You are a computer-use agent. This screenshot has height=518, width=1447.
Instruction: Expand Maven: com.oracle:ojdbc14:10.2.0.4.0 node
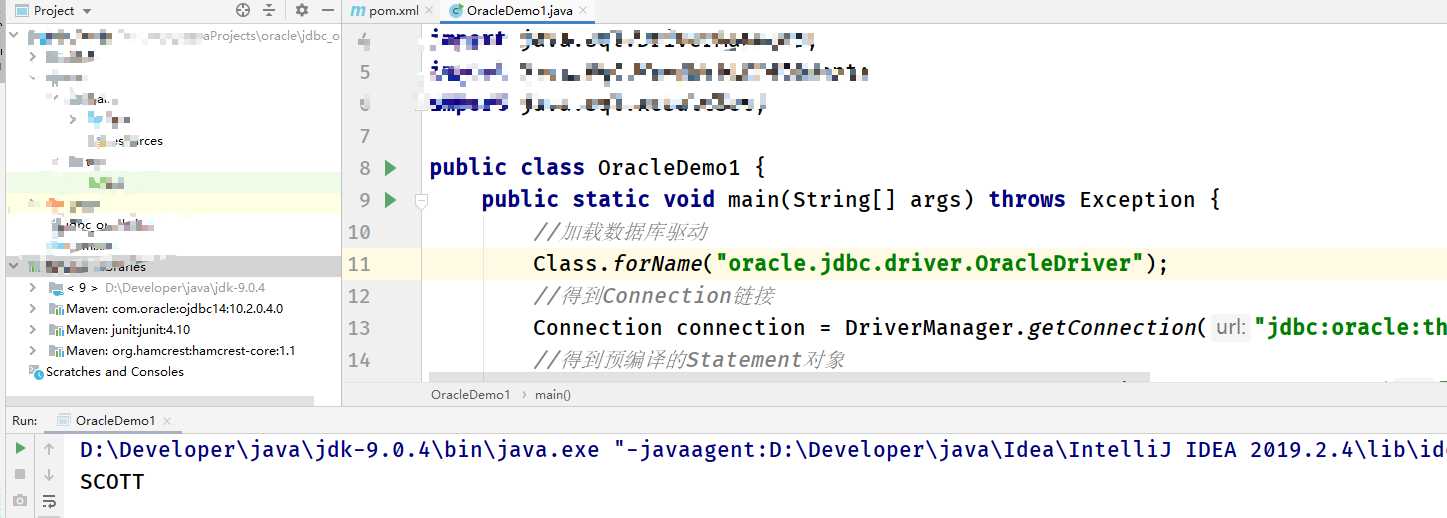click(34, 308)
